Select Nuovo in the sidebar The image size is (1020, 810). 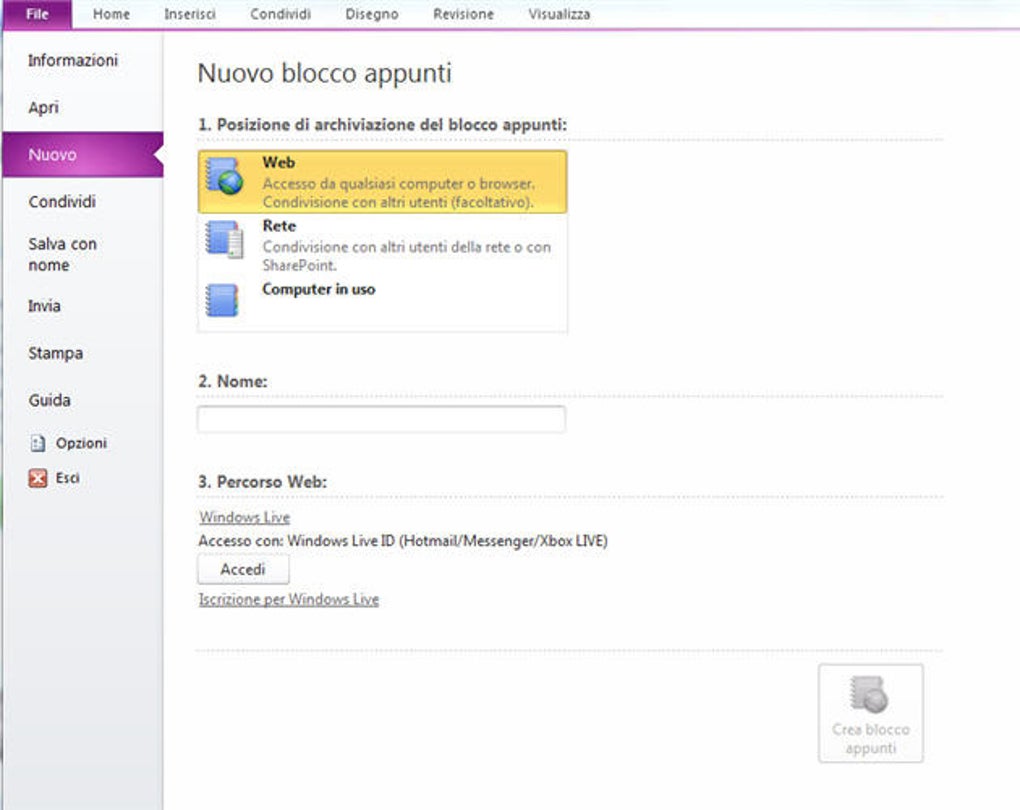pyautogui.click(x=83, y=154)
